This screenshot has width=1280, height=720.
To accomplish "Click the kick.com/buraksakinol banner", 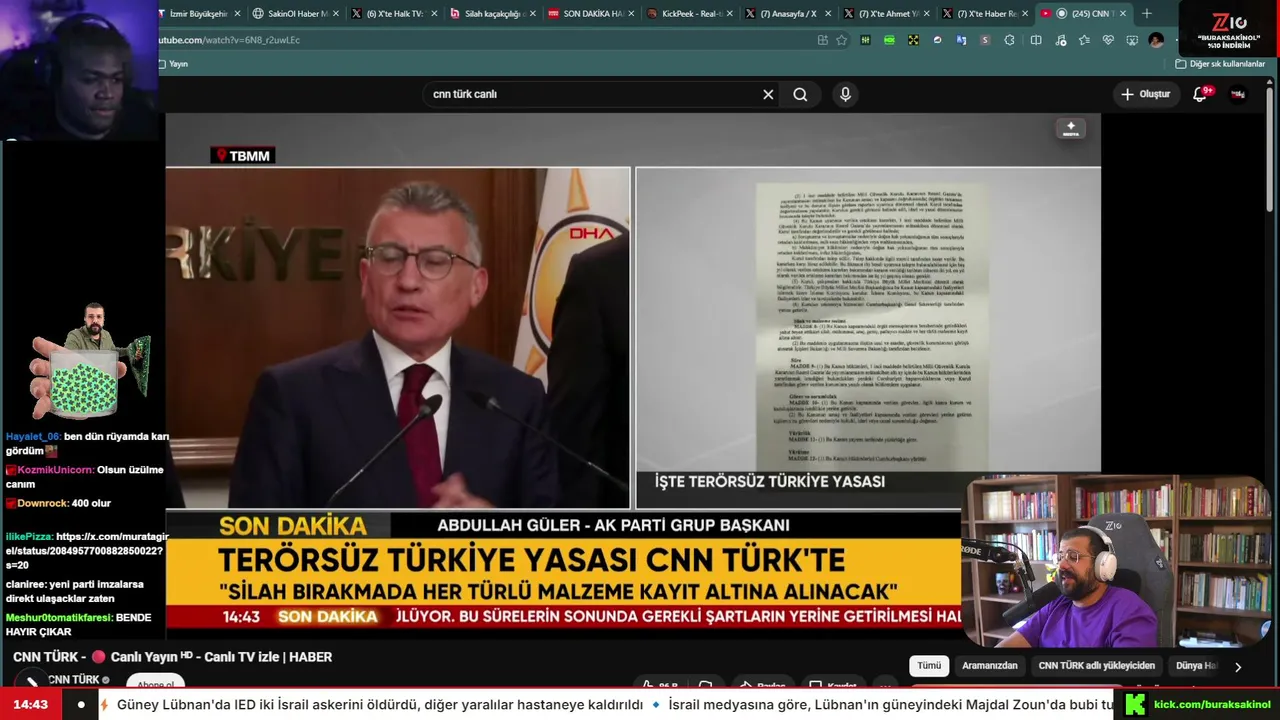I will [x=1198, y=705].
